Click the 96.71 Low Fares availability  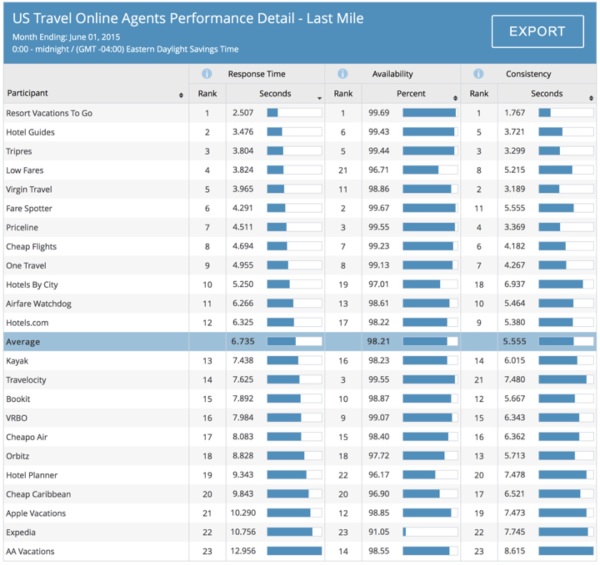pyautogui.click(x=379, y=170)
